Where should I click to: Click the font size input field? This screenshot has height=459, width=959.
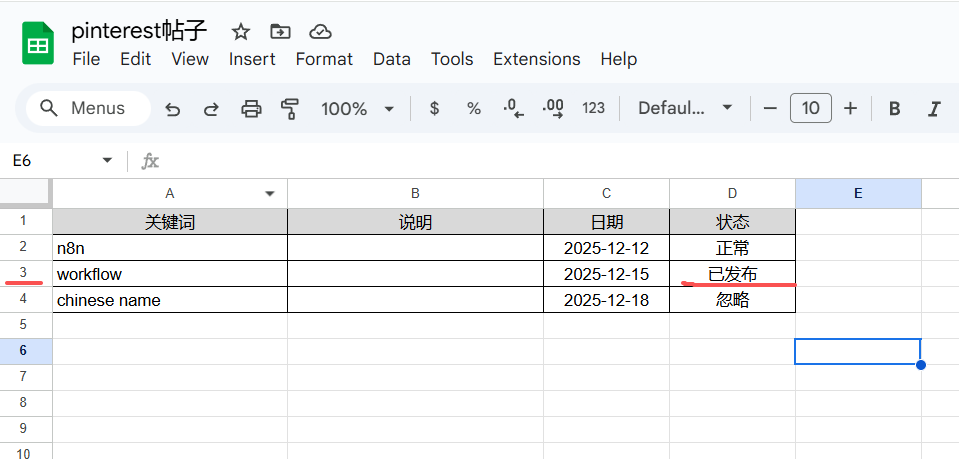[x=810, y=109]
